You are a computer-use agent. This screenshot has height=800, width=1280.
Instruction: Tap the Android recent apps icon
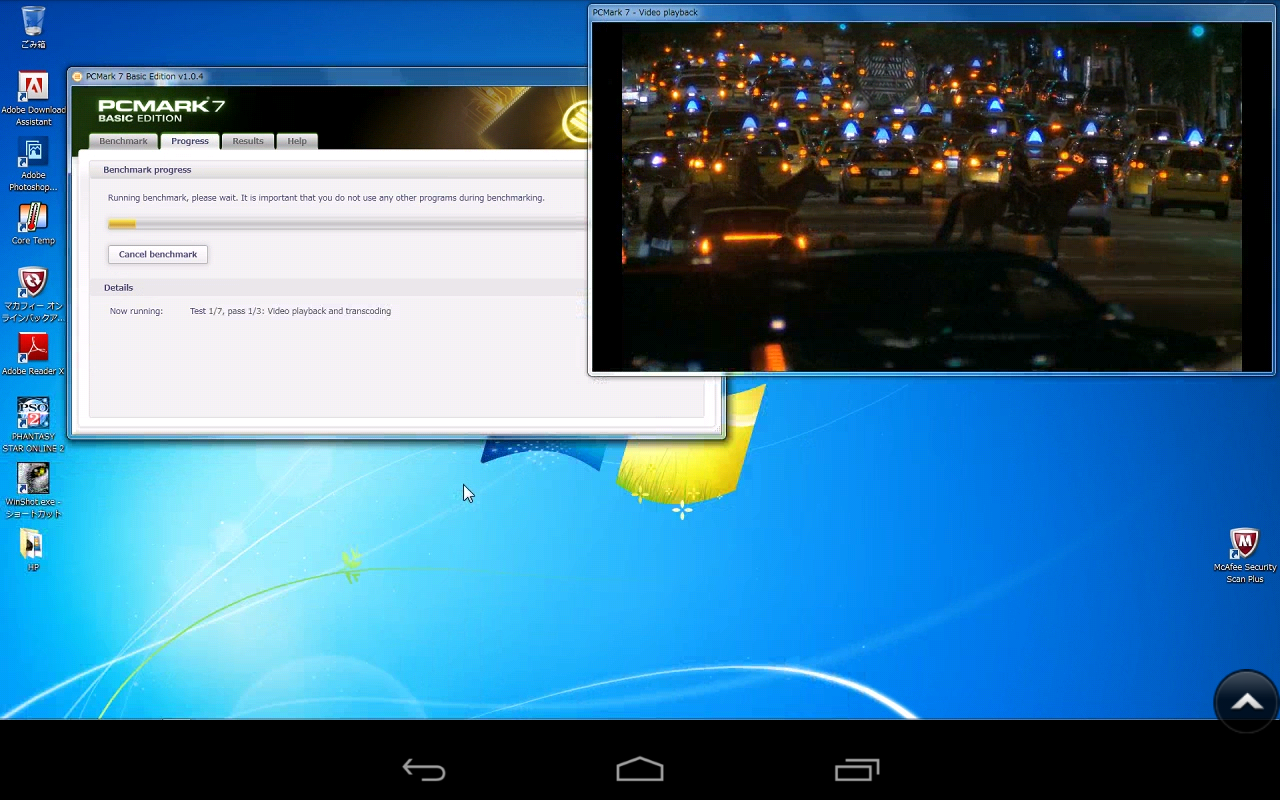click(857, 769)
